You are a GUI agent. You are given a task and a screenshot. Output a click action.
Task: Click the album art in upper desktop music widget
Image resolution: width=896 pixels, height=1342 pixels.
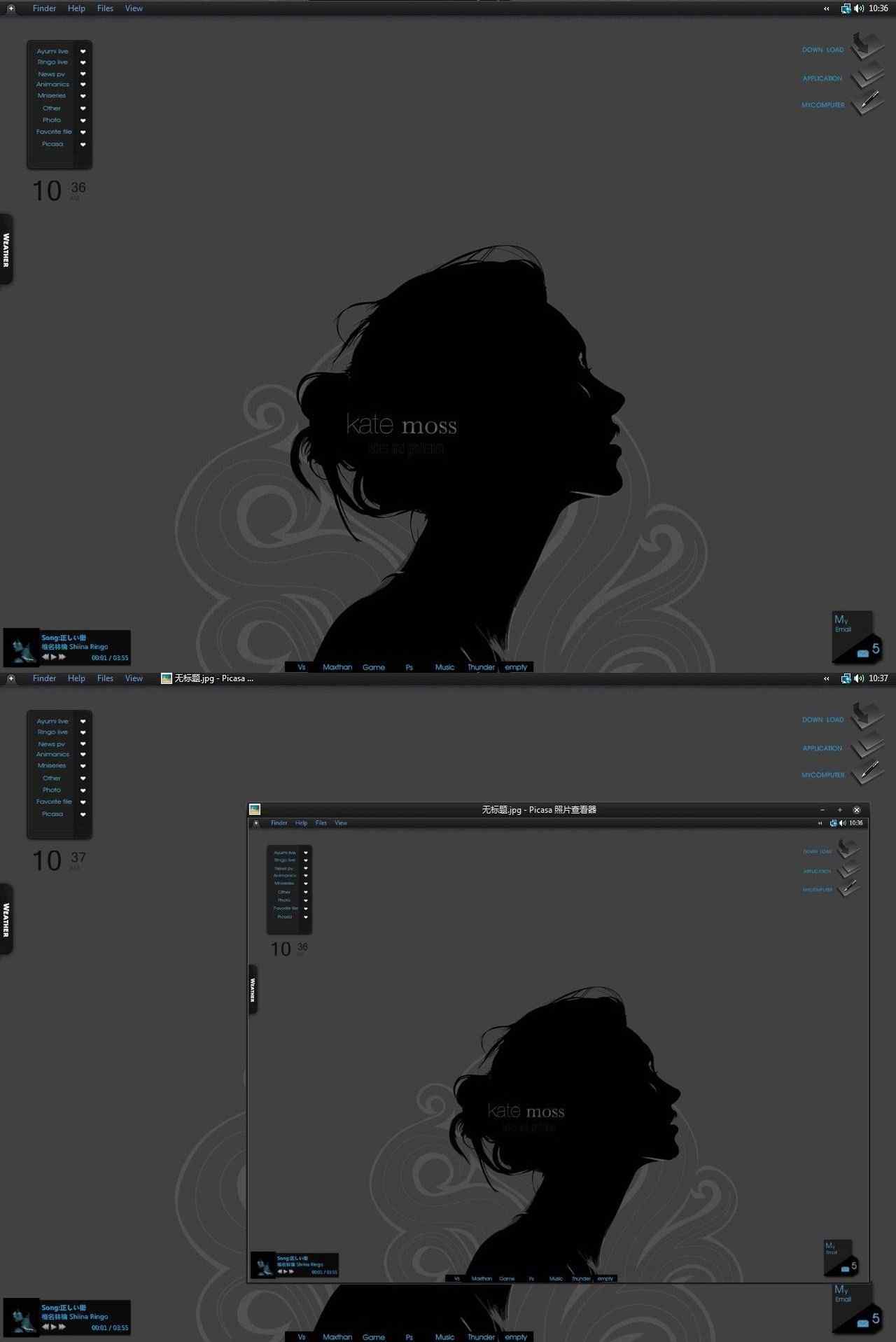pyautogui.click(x=22, y=647)
